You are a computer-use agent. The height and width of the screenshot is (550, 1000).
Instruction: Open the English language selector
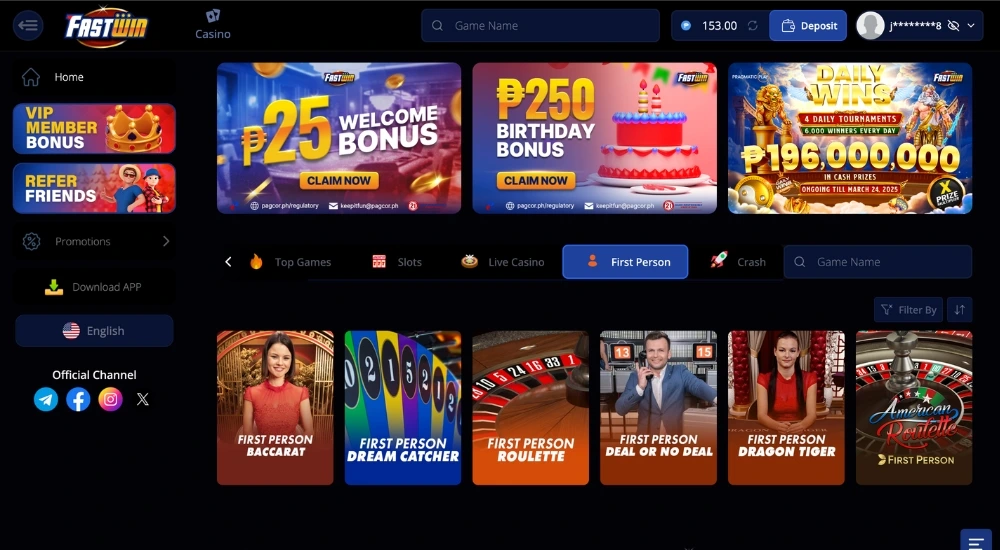tap(94, 331)
